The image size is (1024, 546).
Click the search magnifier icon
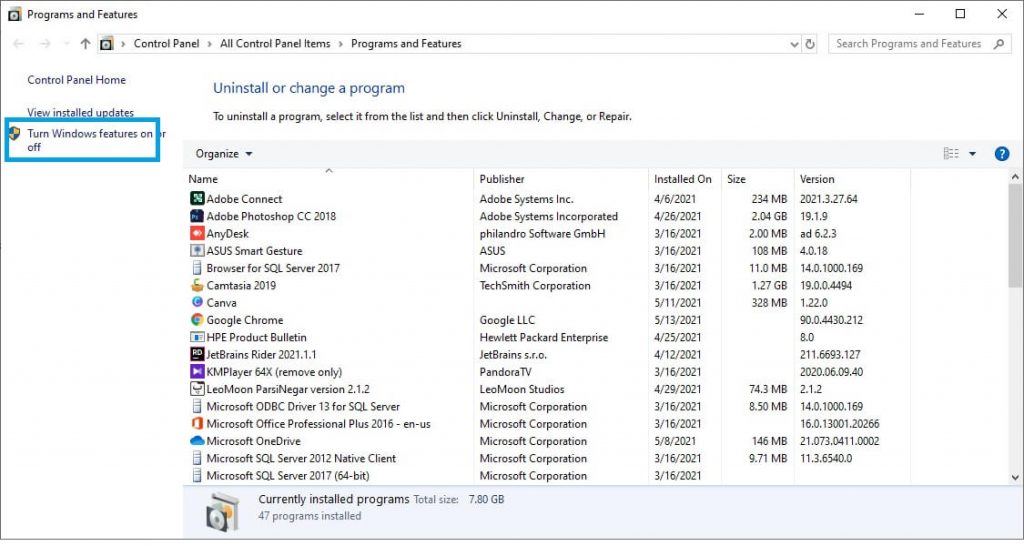point(999,44)
